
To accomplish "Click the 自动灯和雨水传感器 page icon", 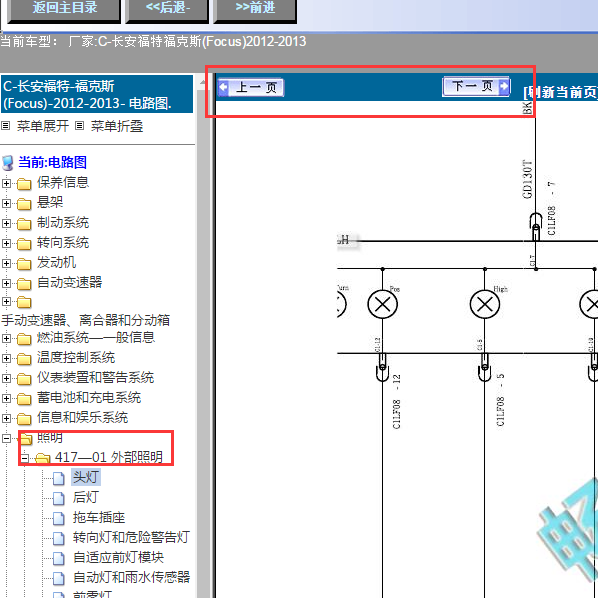I will point(58,578).
